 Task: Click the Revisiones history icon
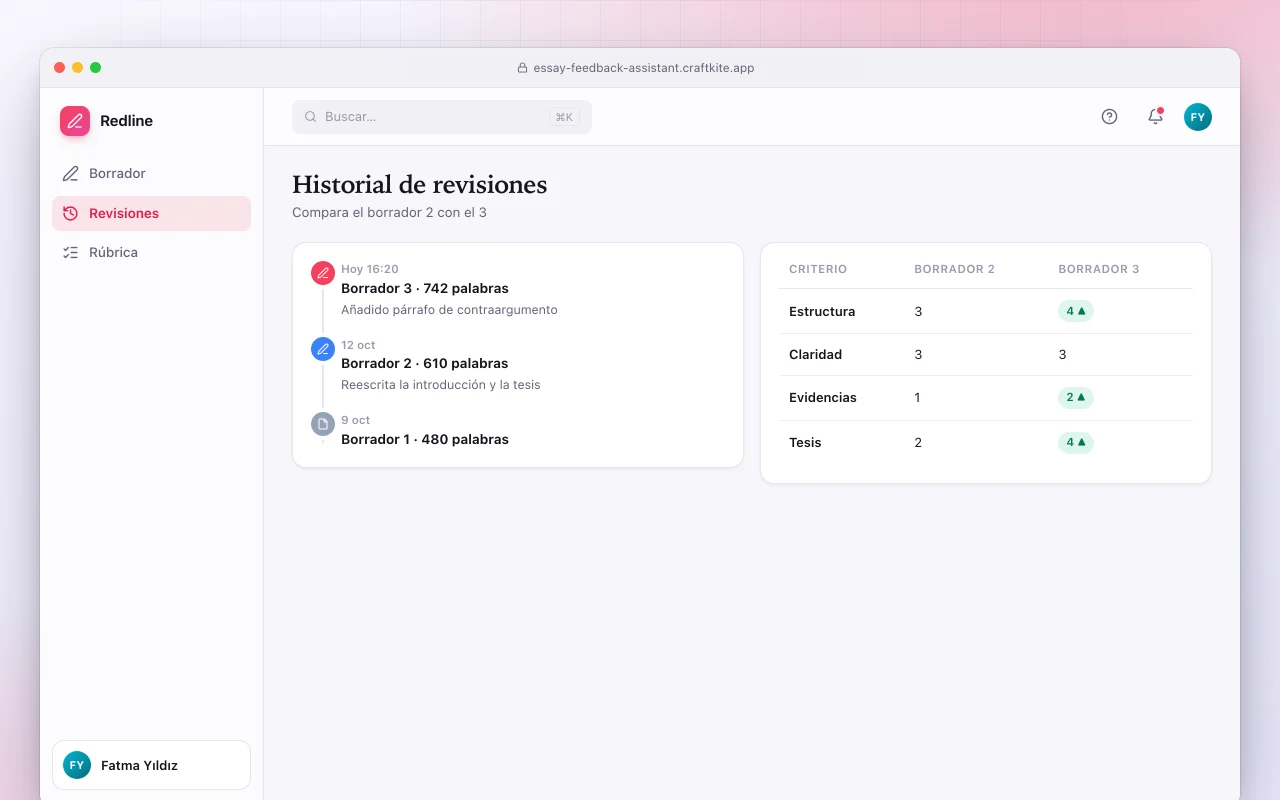pos(70,213)
